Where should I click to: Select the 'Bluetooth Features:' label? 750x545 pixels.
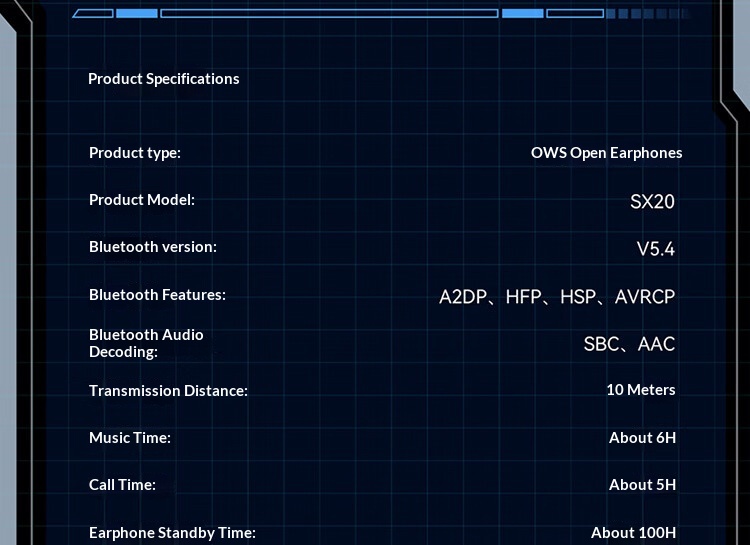coord(157,295)
